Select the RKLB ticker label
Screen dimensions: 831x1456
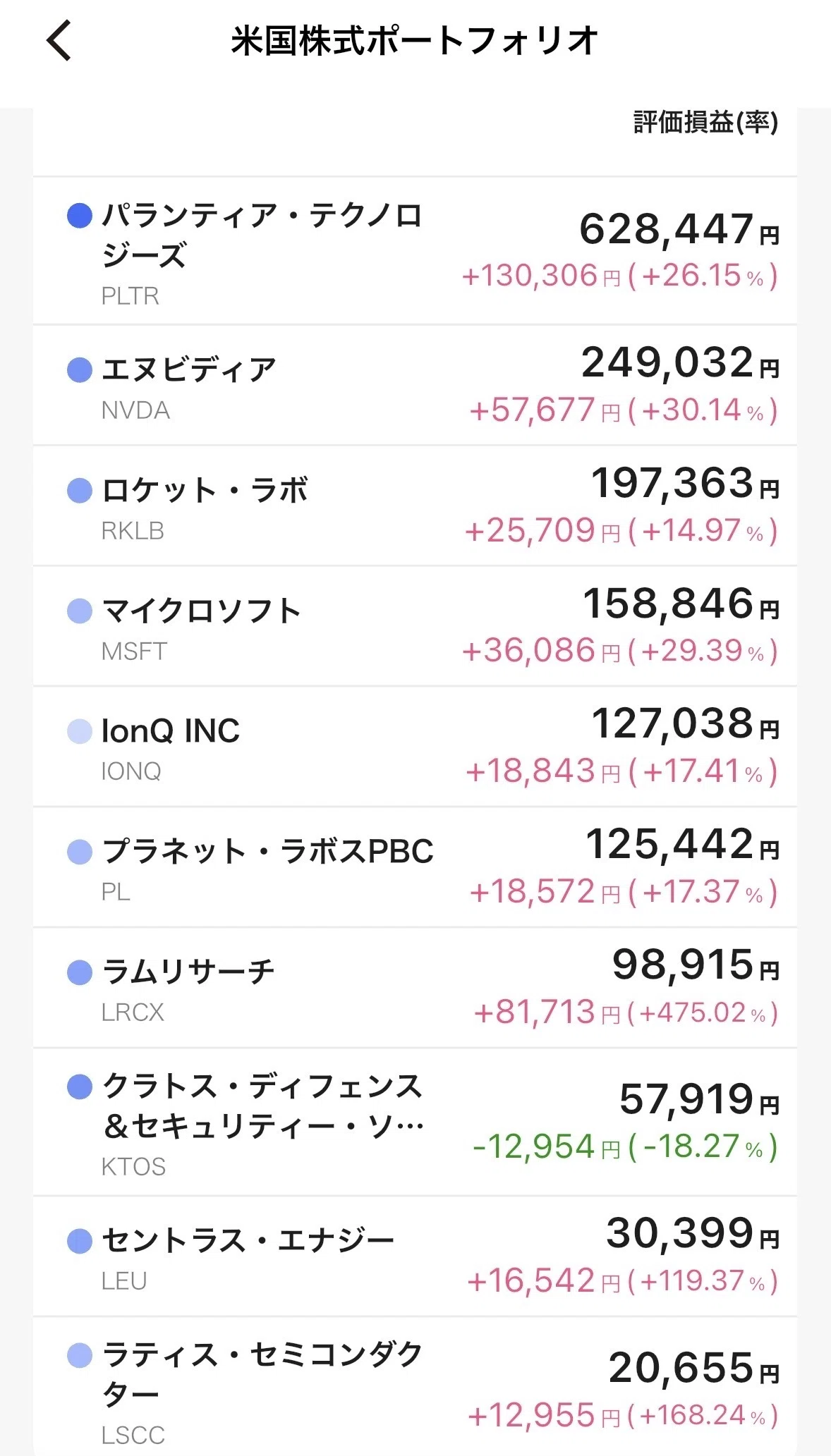coord(133,531)
